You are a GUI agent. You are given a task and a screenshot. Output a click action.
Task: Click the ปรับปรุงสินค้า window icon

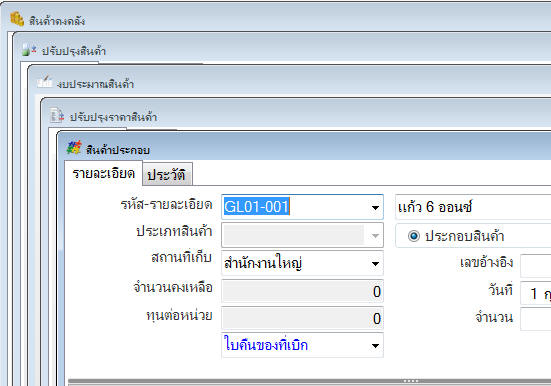[29, 50]
